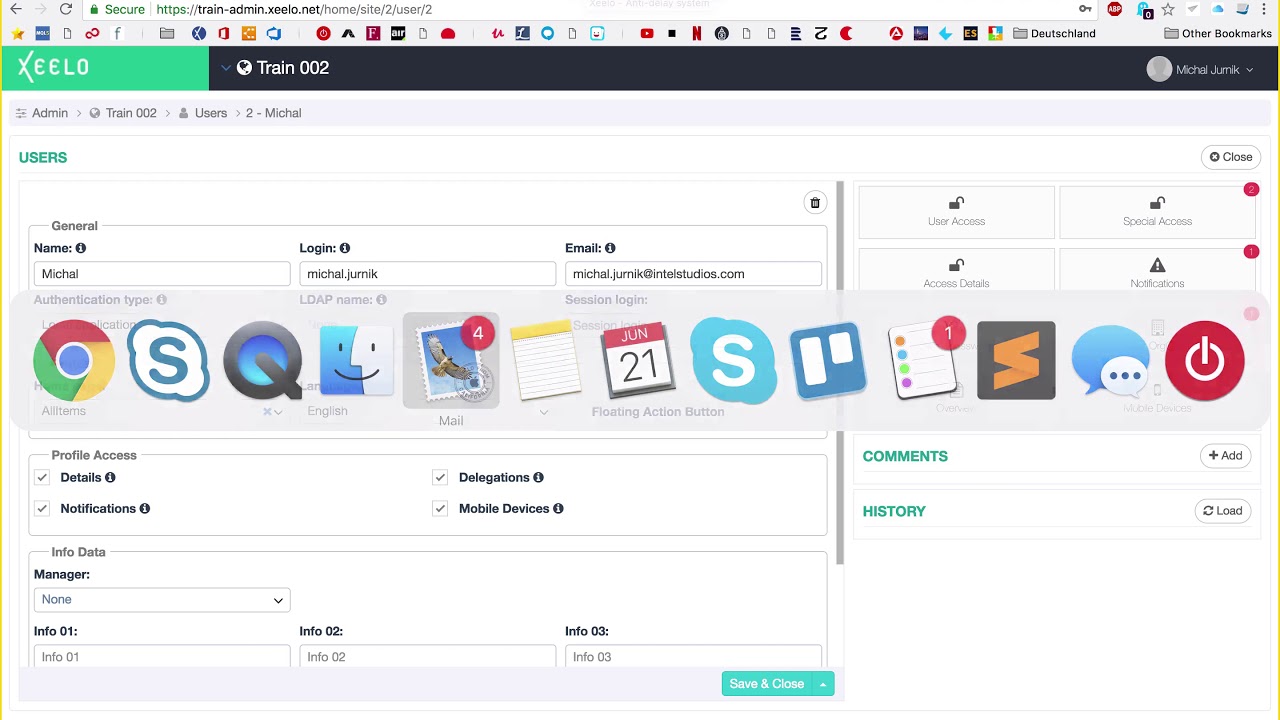Click the Email input field
This screenshot has height=720, width=1280.
click(693, 274)
